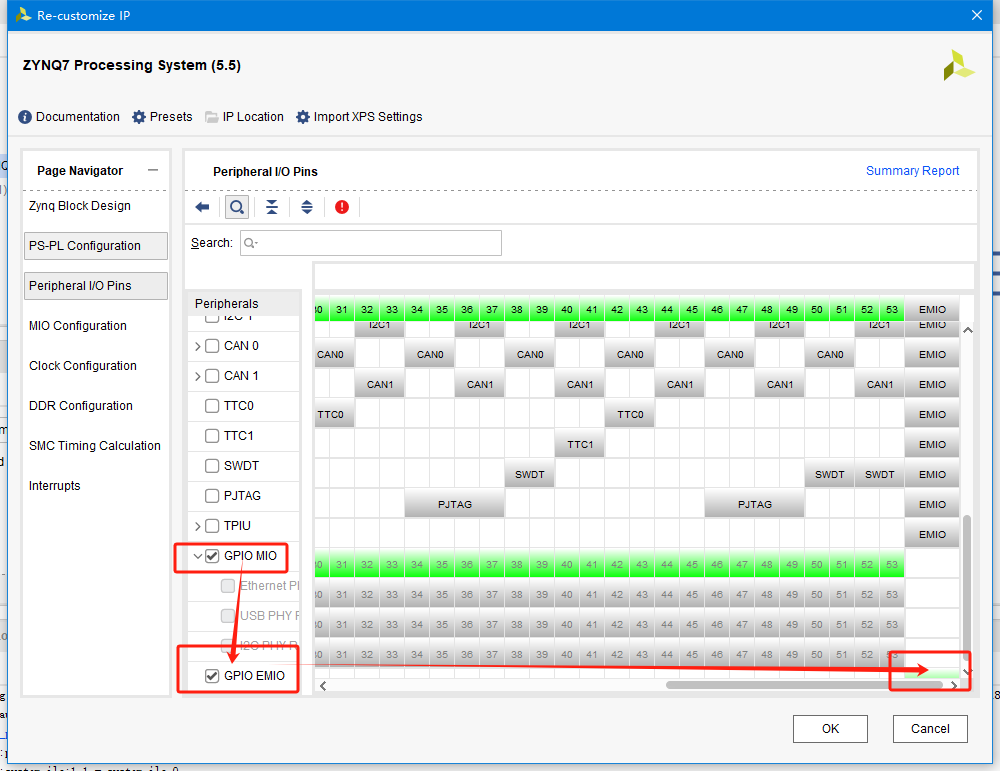Click the back arrow toolbar icon

click(202, 207)
